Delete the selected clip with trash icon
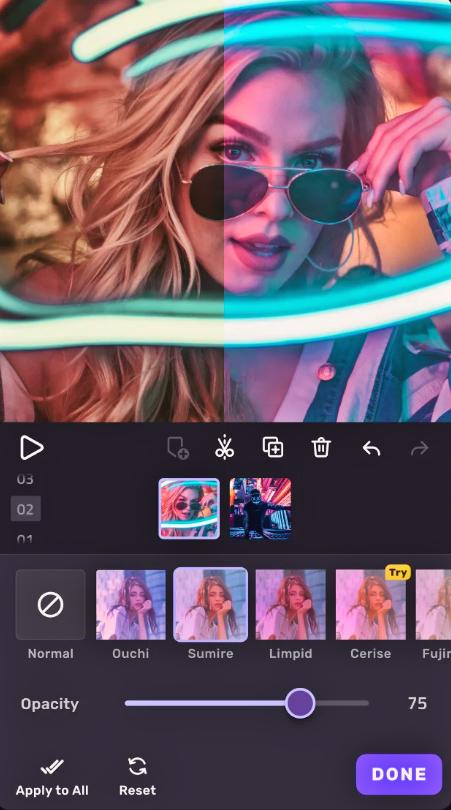 coord(321,447)
